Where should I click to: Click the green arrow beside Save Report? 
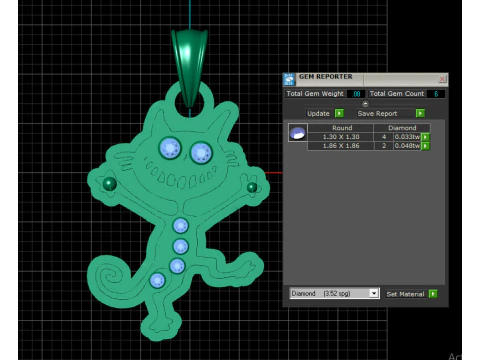click(420, 113)
